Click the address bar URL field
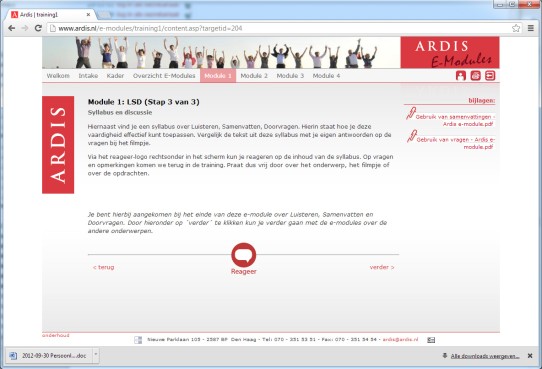This screenshot has width=542, height=369. pos(280,28)
